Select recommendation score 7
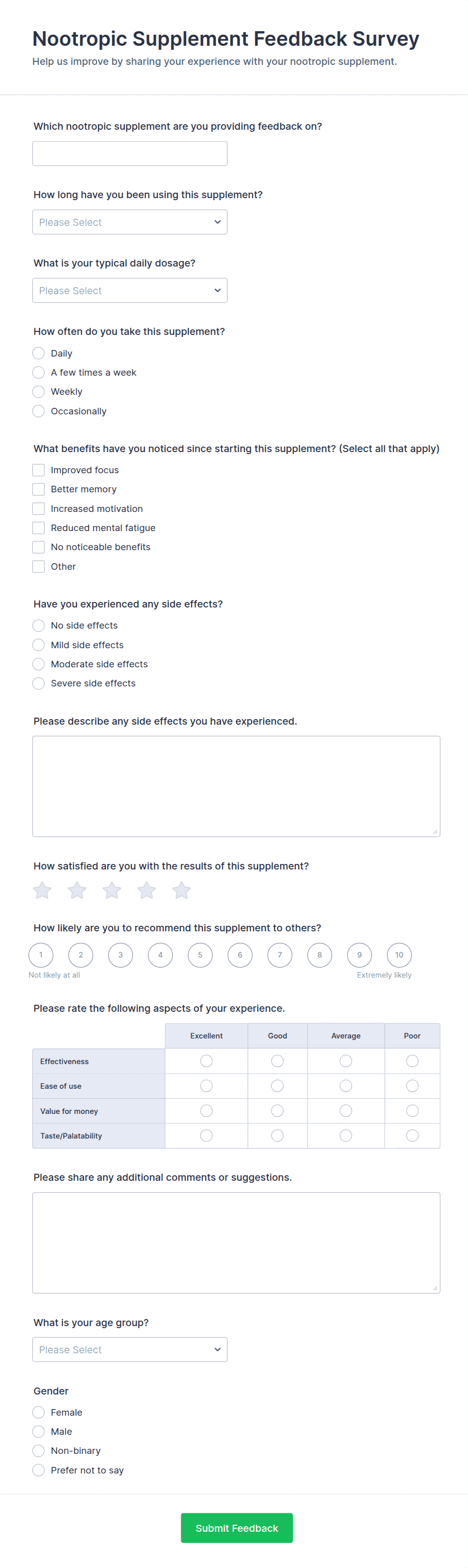 (x=280, y=954)
